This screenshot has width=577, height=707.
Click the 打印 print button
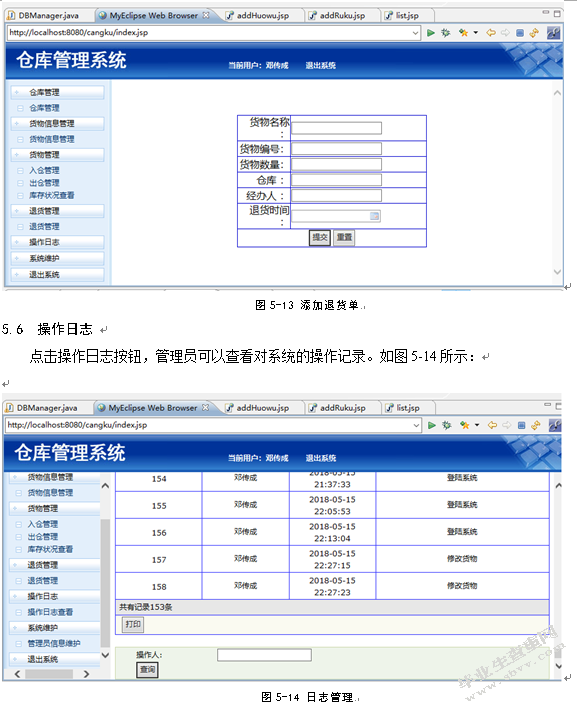point(133,624)
